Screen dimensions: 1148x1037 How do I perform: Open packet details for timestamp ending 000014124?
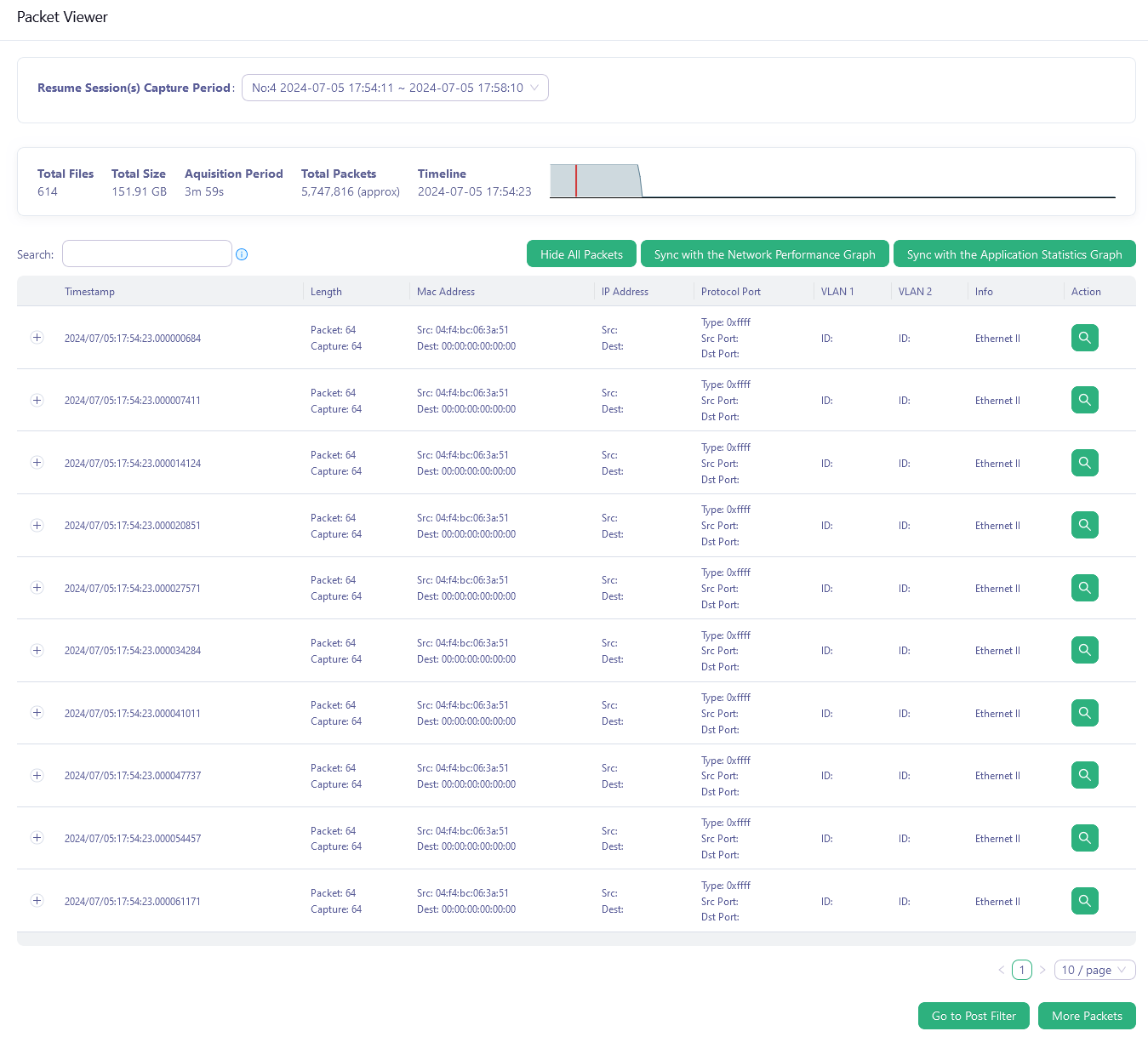1084,463
